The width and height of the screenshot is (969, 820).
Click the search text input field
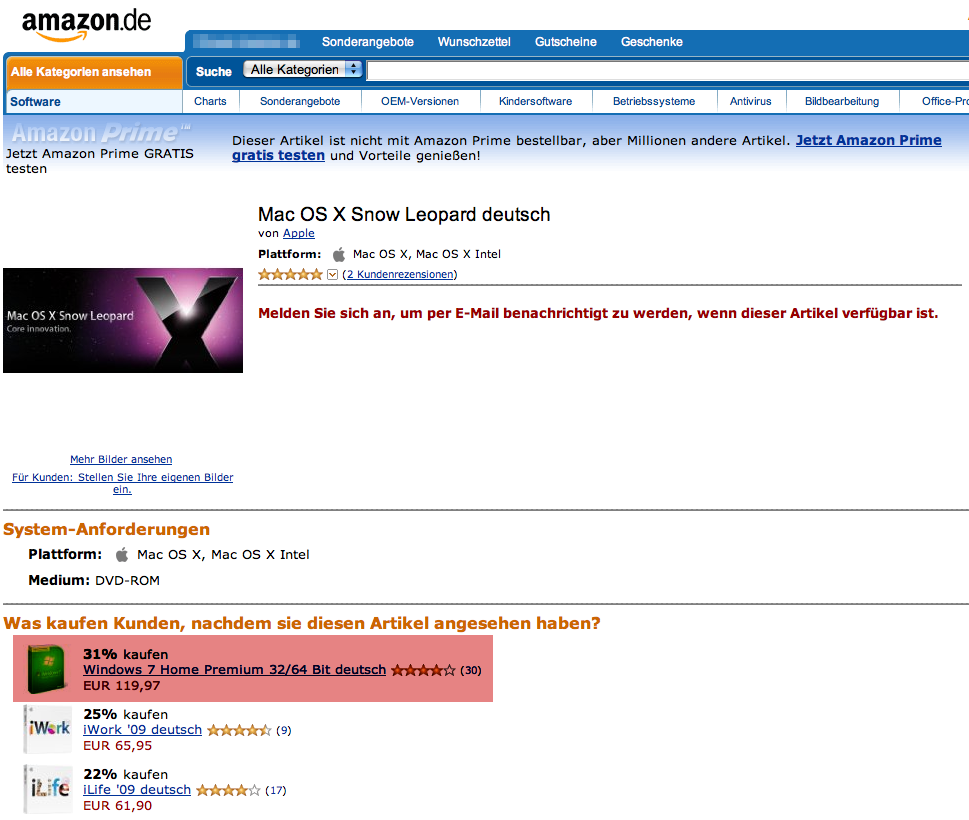(x=667, y=70)
